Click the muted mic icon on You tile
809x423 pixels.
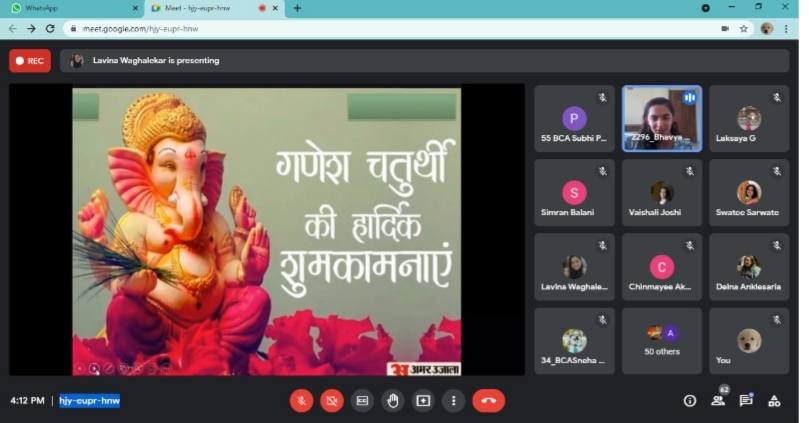click(x=777, y=320)
